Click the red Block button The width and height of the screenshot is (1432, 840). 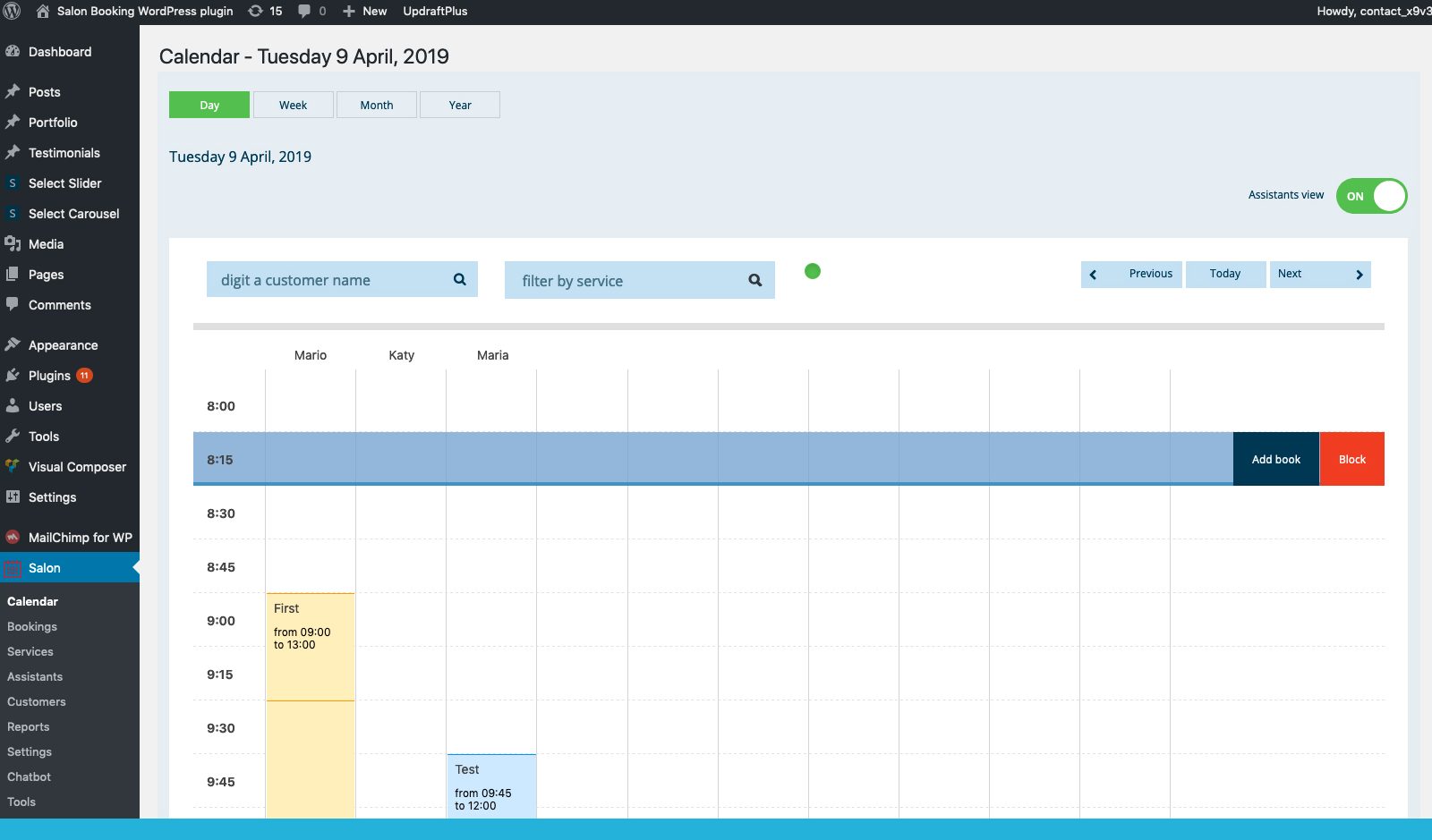point(1351,460)
